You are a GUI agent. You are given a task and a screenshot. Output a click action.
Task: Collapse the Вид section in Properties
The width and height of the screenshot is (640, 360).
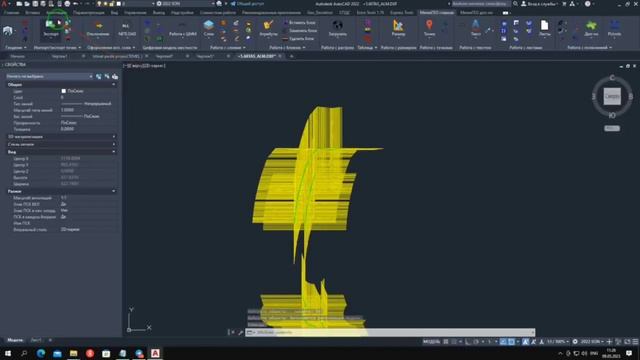pos(113,152)
